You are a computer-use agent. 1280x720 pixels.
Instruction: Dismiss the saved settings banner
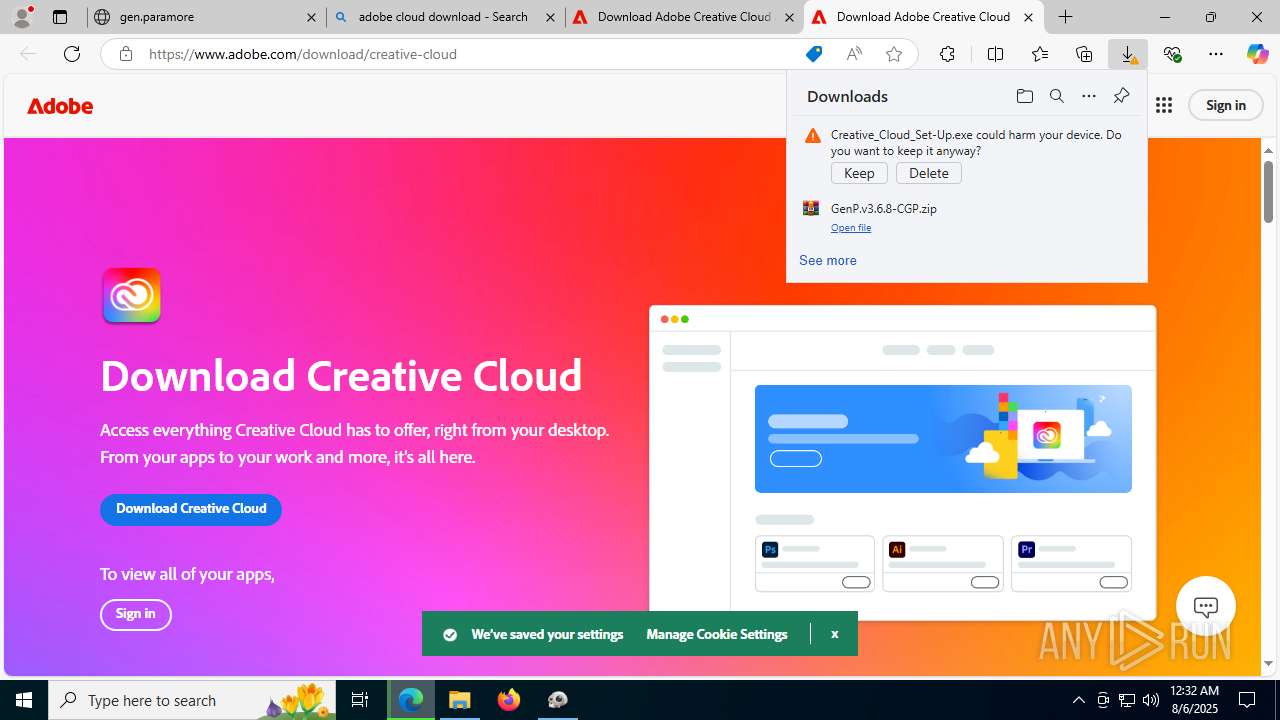point(834,634)
